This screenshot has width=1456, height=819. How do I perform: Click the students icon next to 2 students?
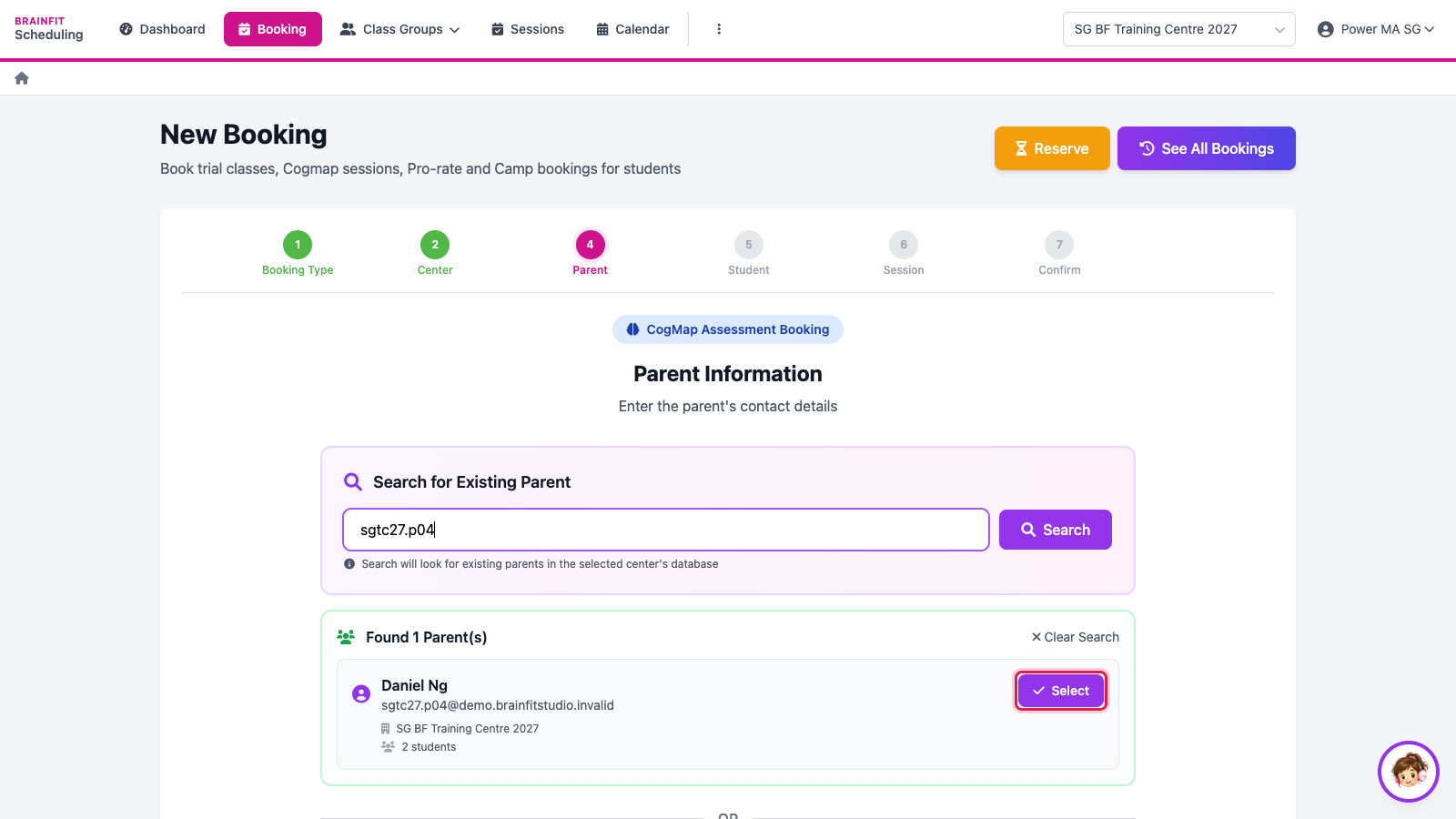388,747
